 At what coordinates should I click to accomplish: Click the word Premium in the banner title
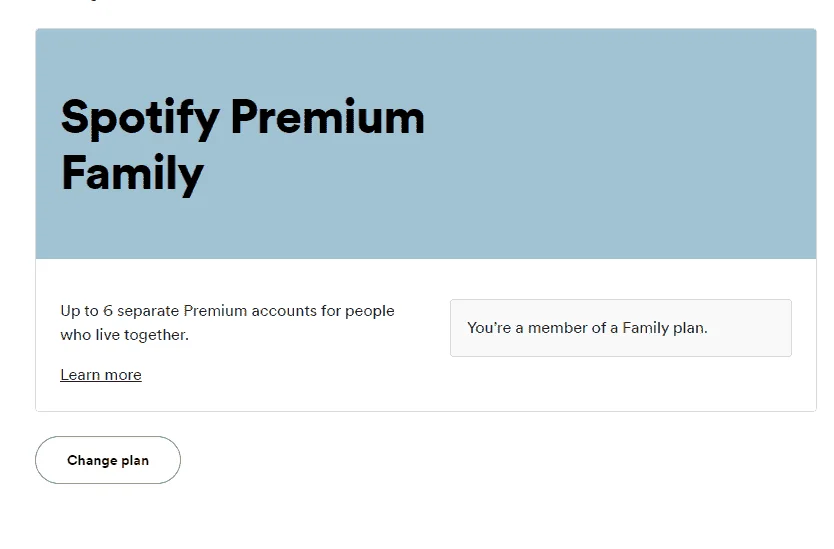(328, 117)
